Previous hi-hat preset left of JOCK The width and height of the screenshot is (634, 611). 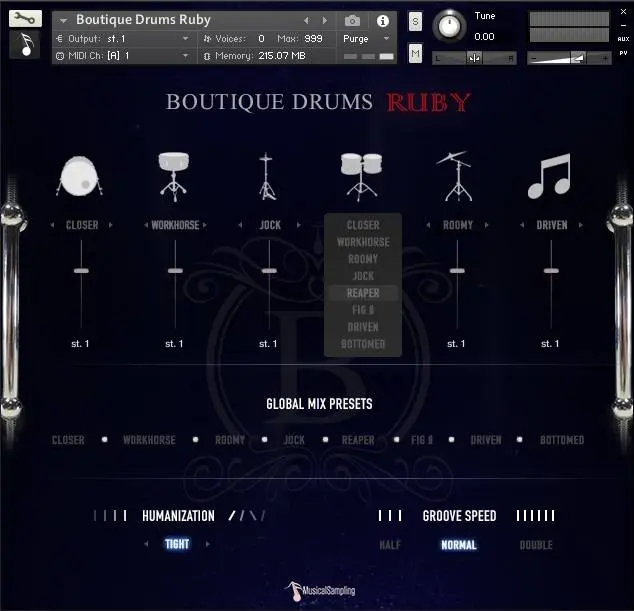240,225
